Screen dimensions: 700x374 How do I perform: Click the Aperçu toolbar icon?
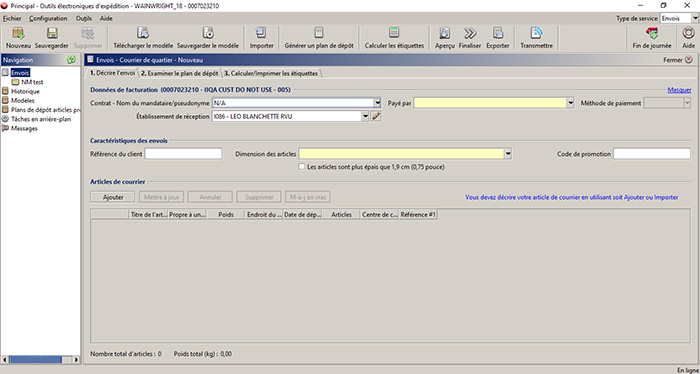(x=445, y=33)
